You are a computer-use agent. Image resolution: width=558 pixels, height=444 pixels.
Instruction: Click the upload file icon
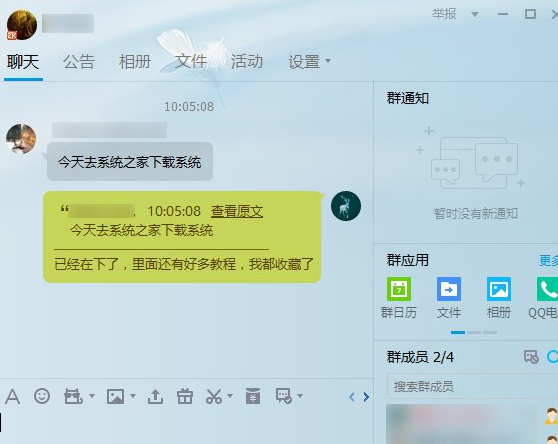pyautogui.click(x=156, y=396)
